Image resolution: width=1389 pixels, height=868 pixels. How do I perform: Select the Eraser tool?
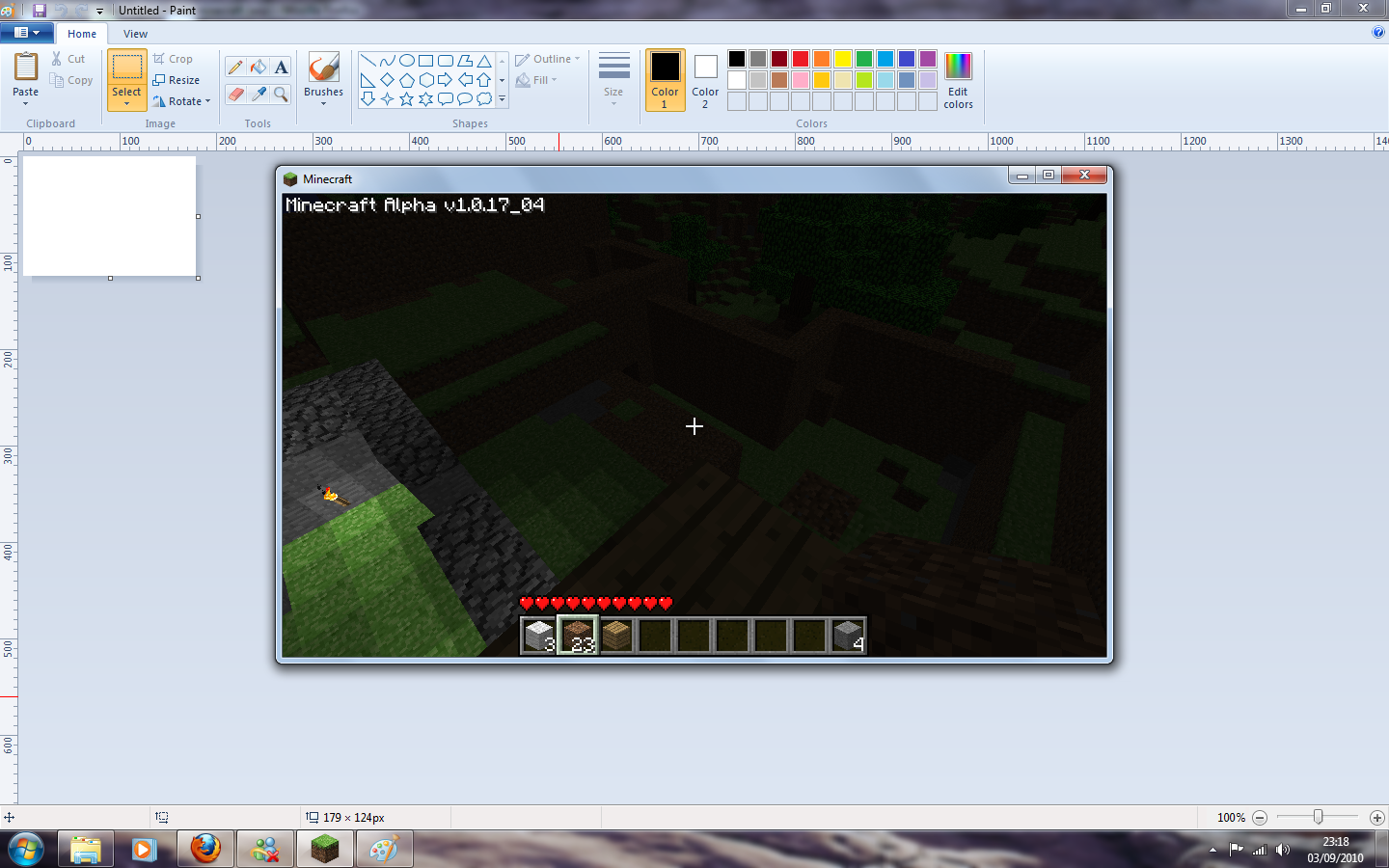click(235, 94)
